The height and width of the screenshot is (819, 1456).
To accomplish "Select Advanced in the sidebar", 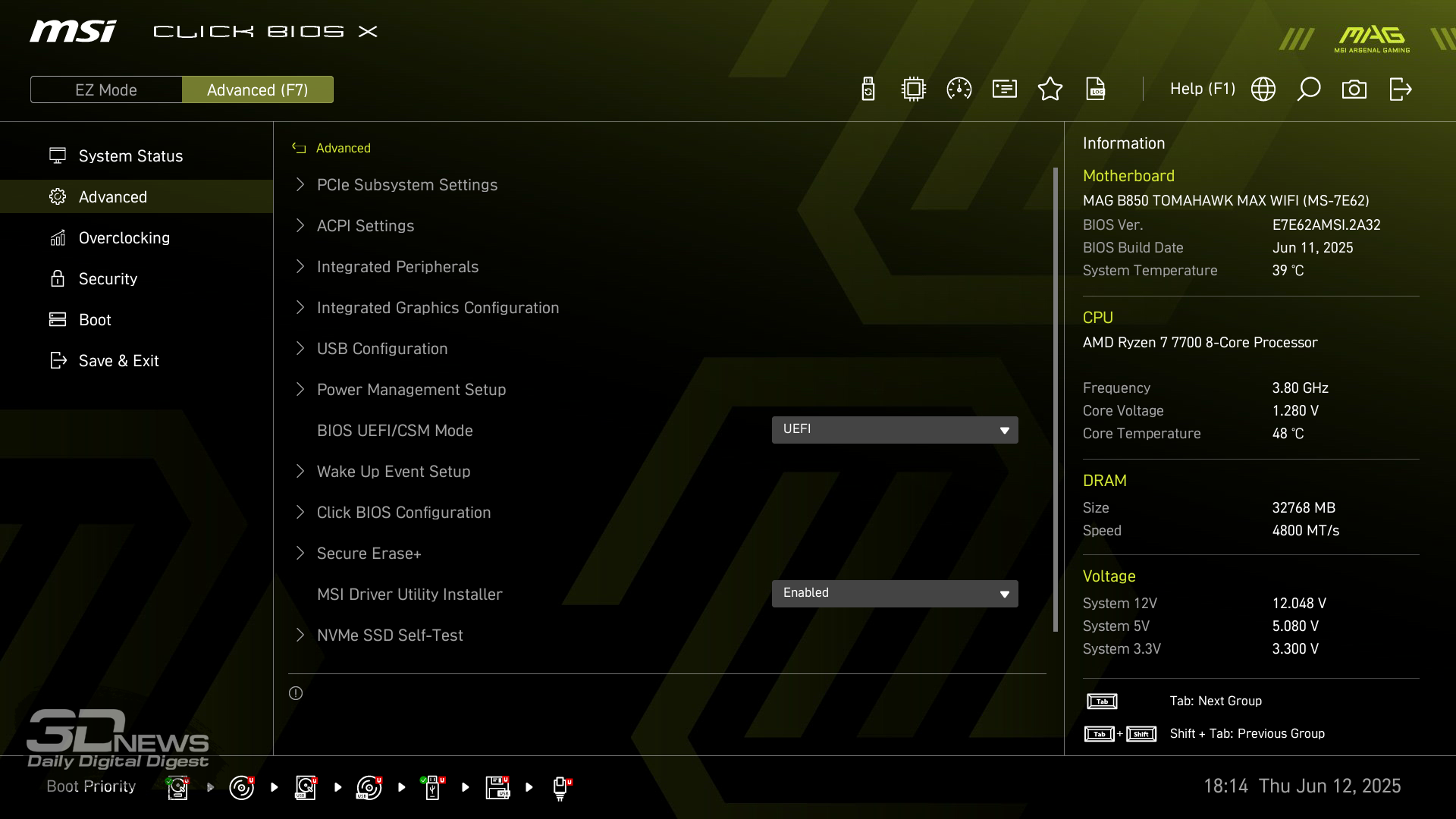I will tap(136, 196).
